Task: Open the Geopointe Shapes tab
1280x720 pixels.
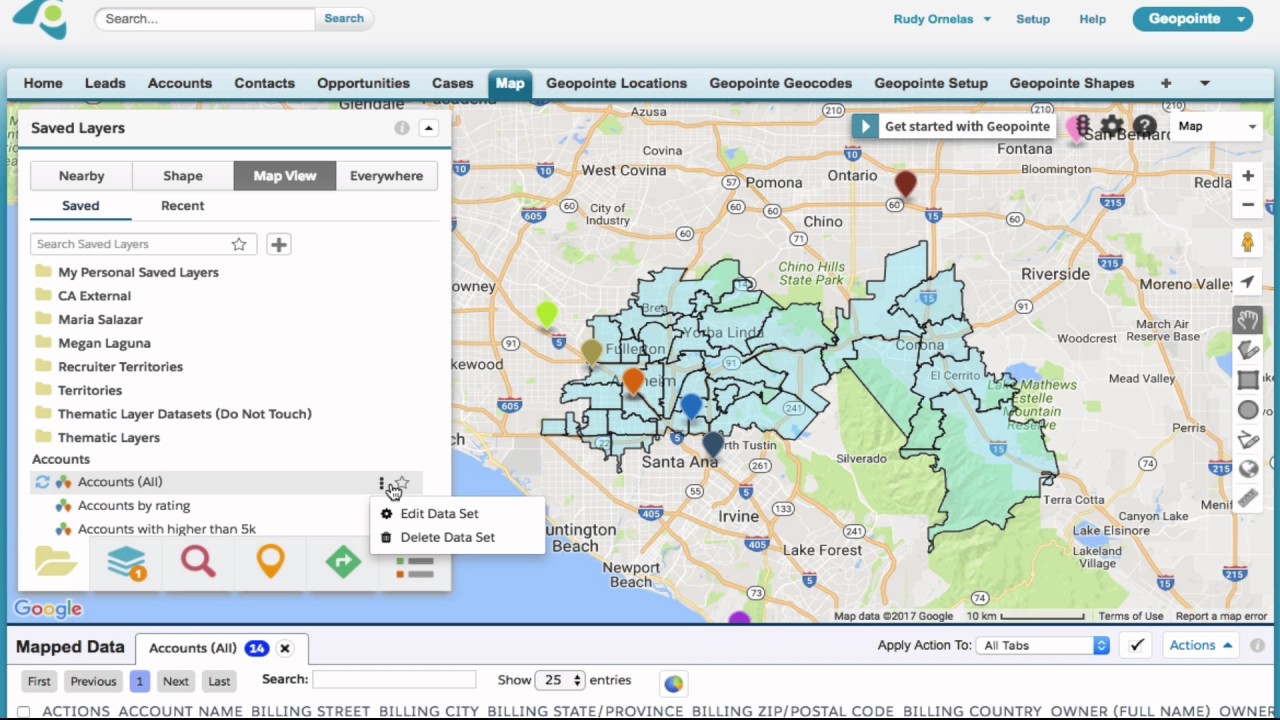Action: 1072,84
